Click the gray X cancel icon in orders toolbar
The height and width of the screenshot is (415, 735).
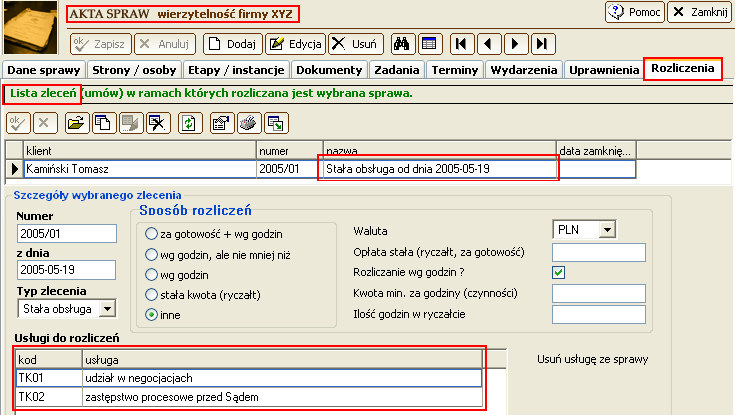tap(45, 123)
